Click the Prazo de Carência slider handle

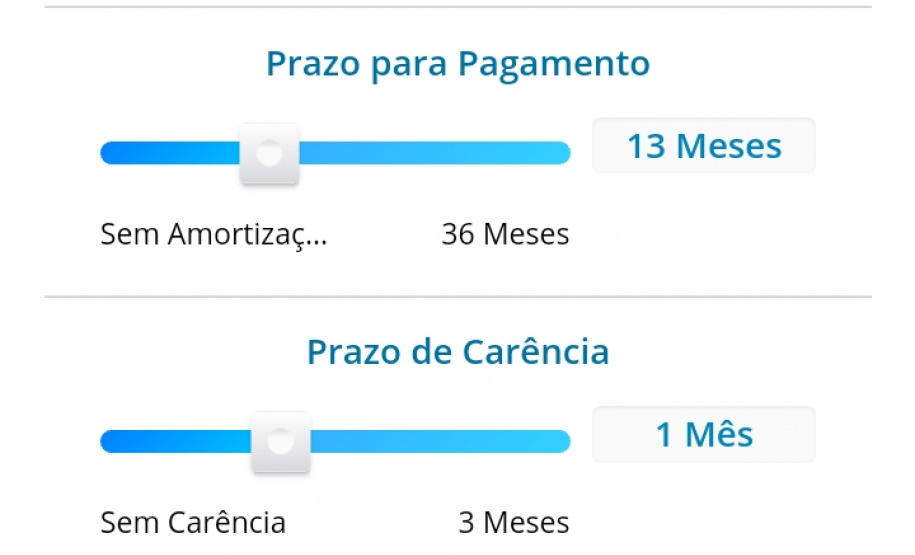pos(281,441)
